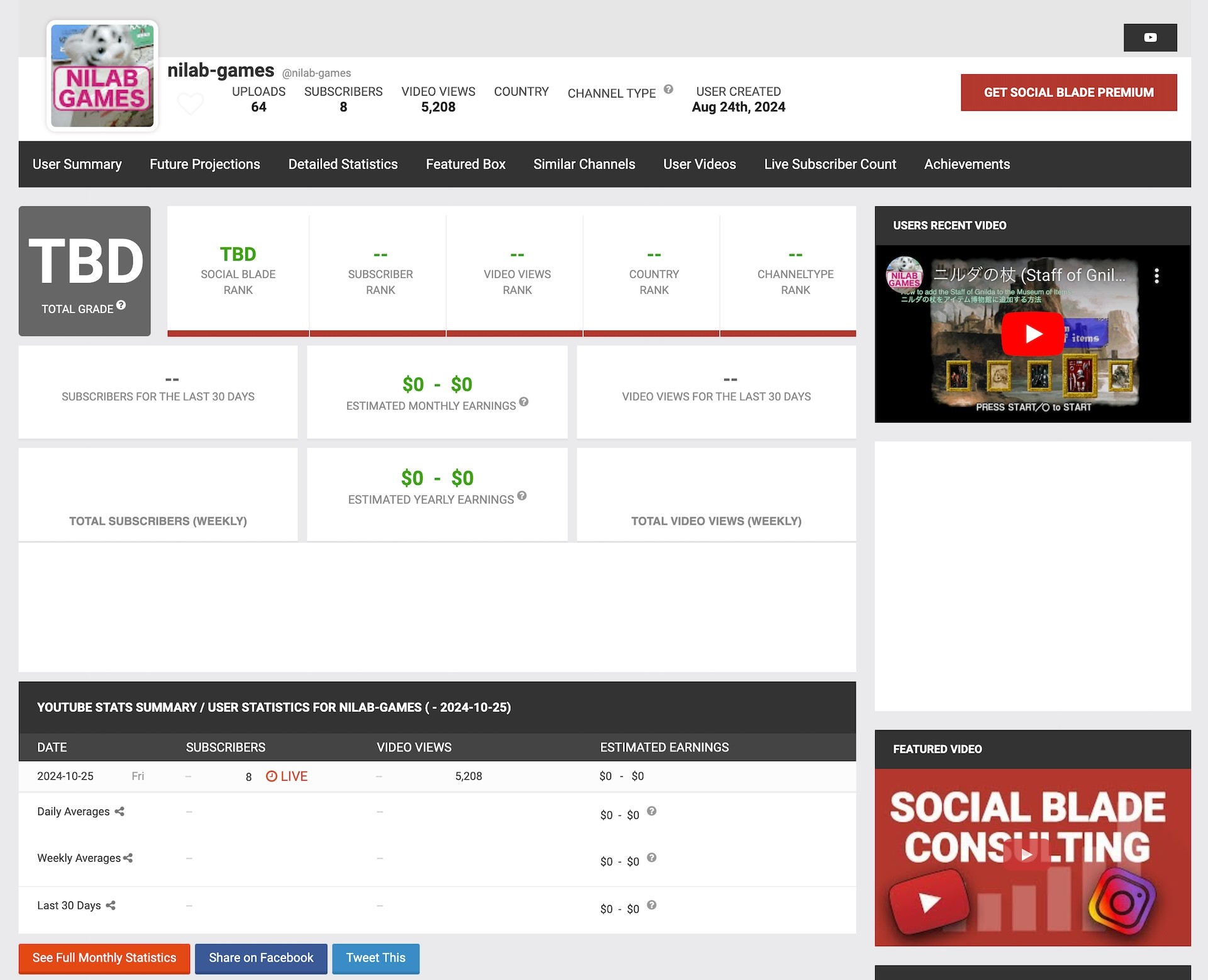The height and width of the screenshot is (980, 1208).
Task: Click the channel avatar in recent video
Action: pos(904,274)
